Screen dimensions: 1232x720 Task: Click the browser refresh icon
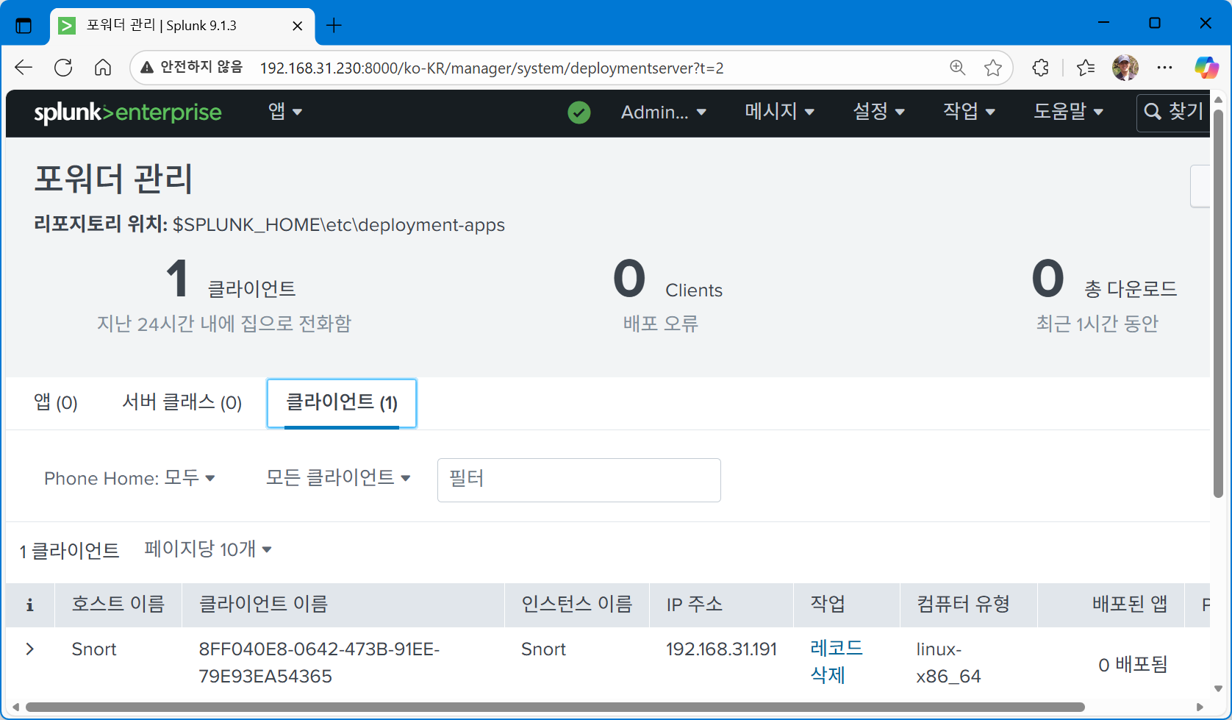click(x=62, y=67)
